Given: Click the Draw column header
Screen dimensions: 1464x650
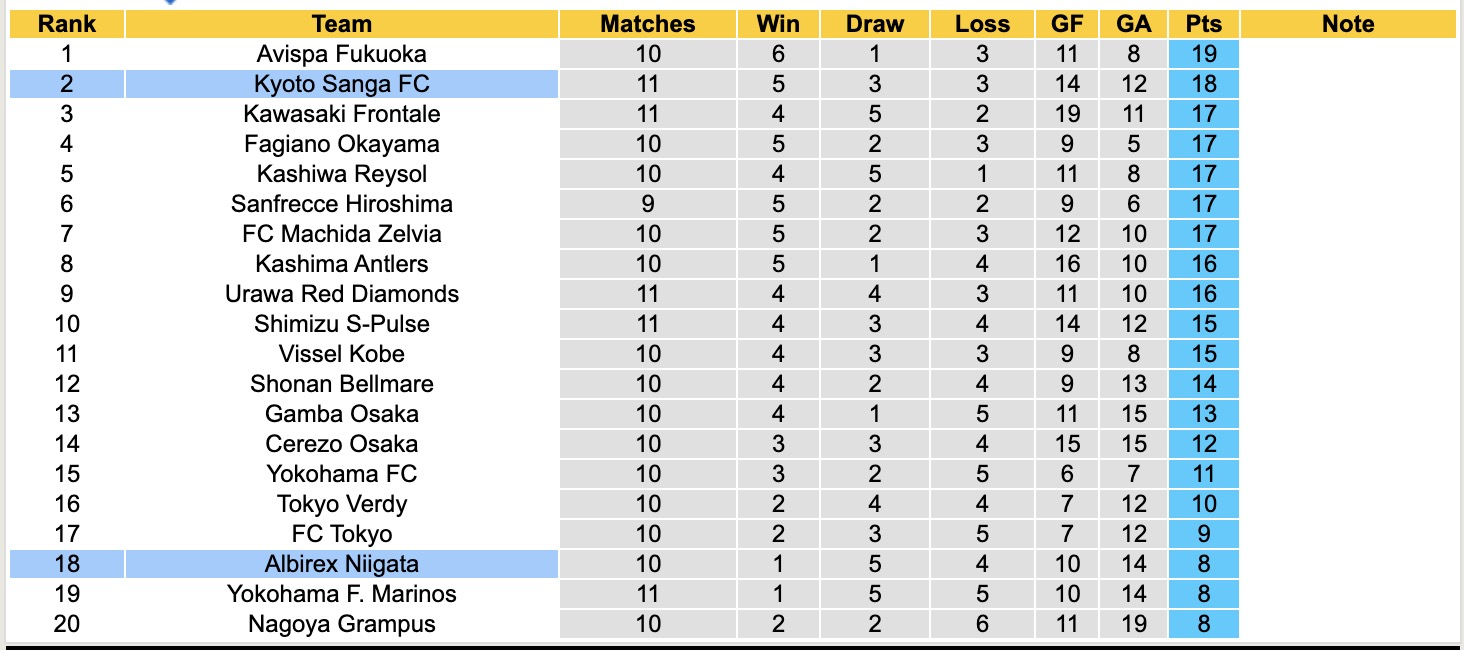Looking at the screenshot, I should [874, 24].
